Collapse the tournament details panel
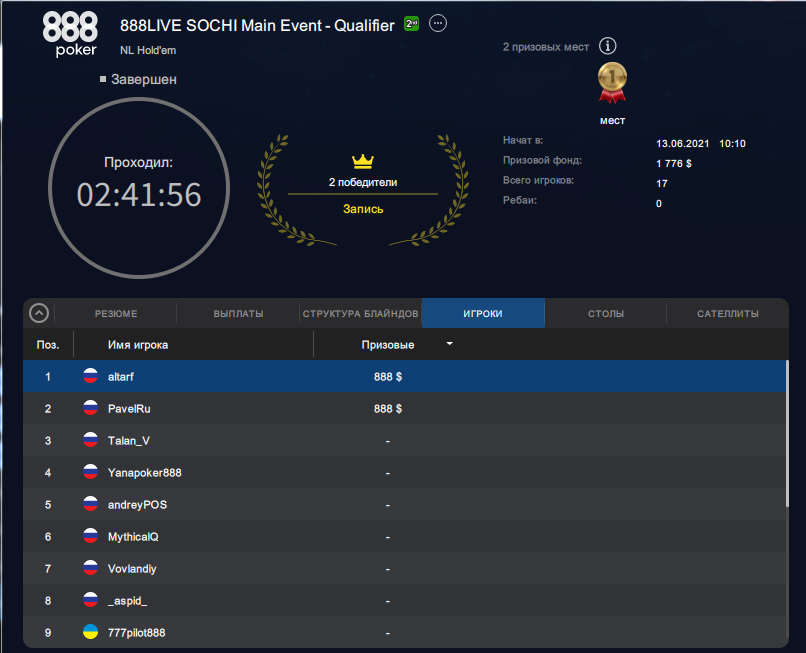 39,313
